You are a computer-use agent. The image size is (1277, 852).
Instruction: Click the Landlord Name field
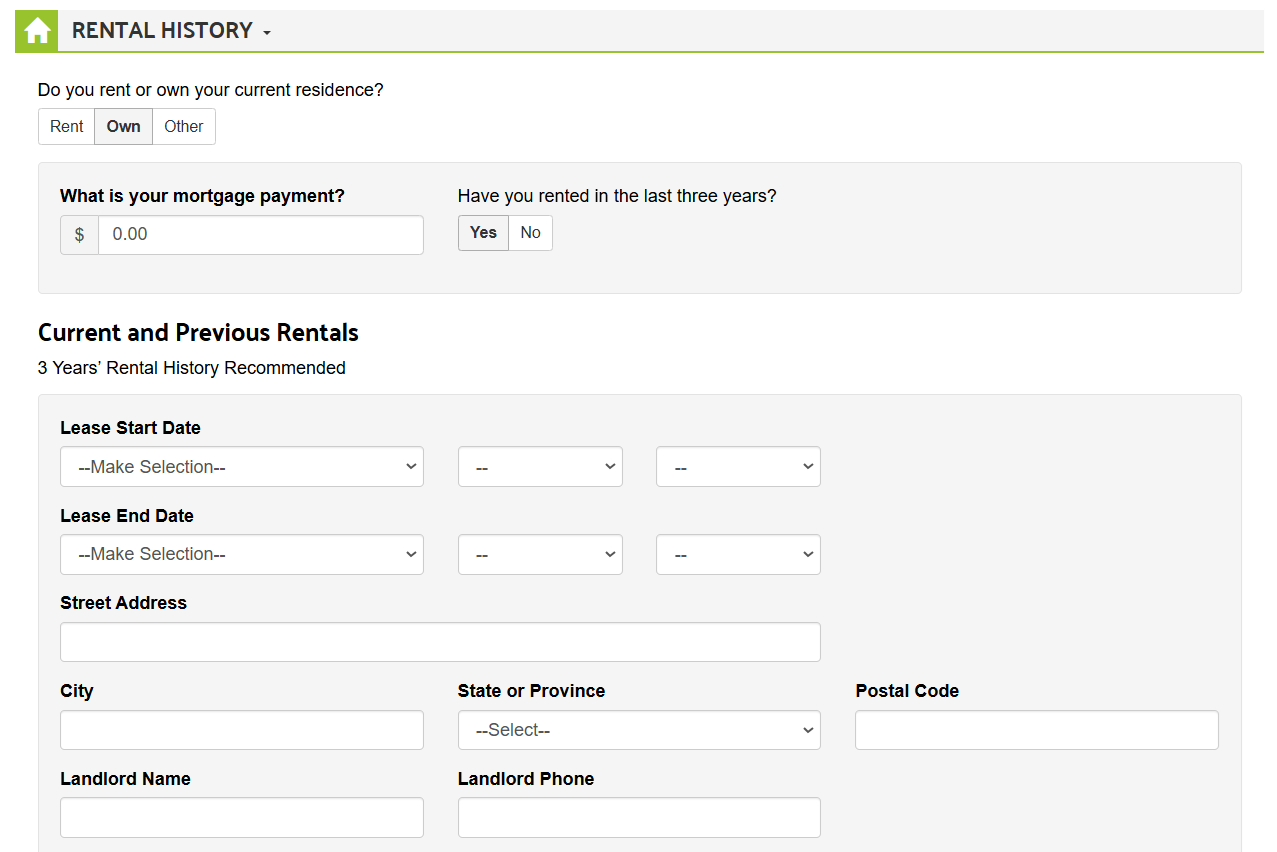[241, 817]
